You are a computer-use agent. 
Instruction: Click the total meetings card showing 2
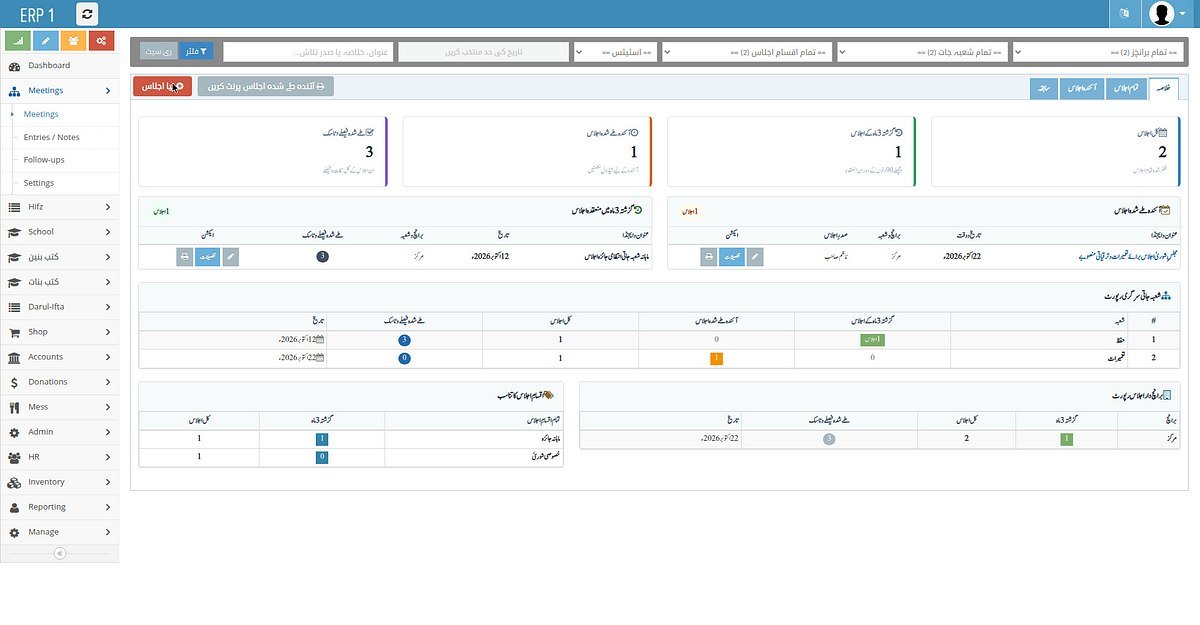click(1056, 152)
